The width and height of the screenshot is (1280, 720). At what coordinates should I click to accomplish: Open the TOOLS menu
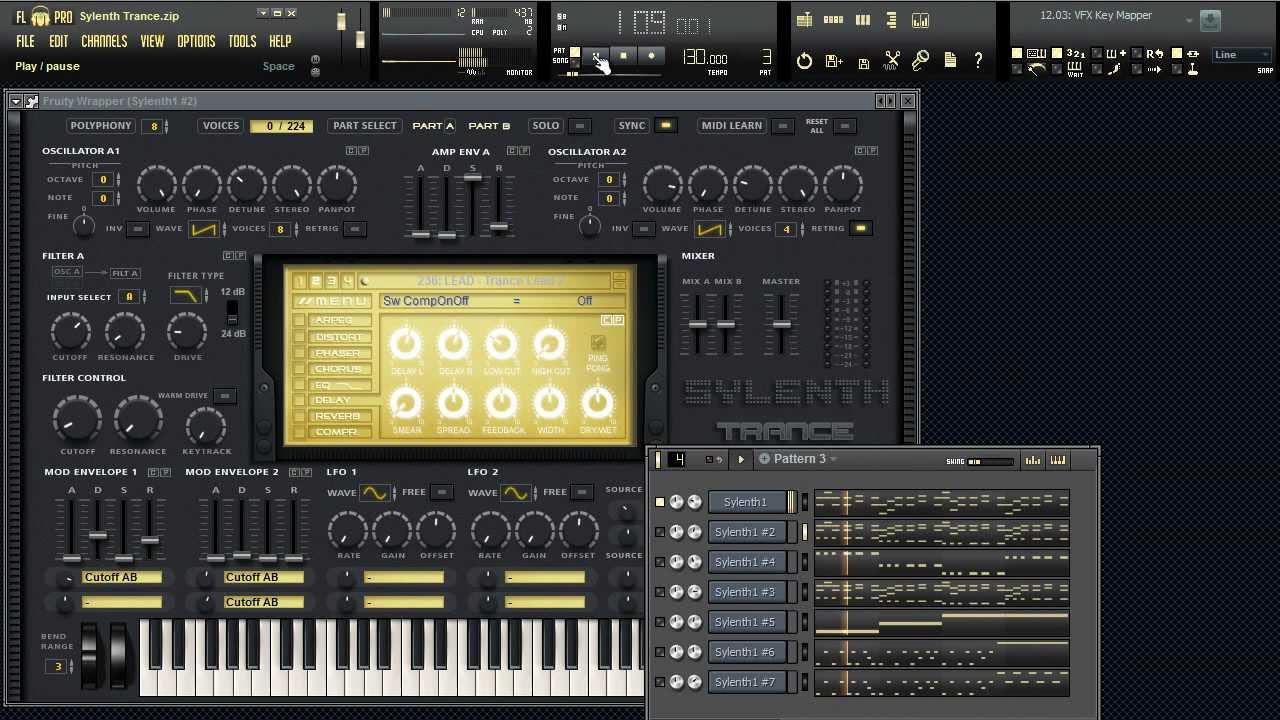click(242, 41)
